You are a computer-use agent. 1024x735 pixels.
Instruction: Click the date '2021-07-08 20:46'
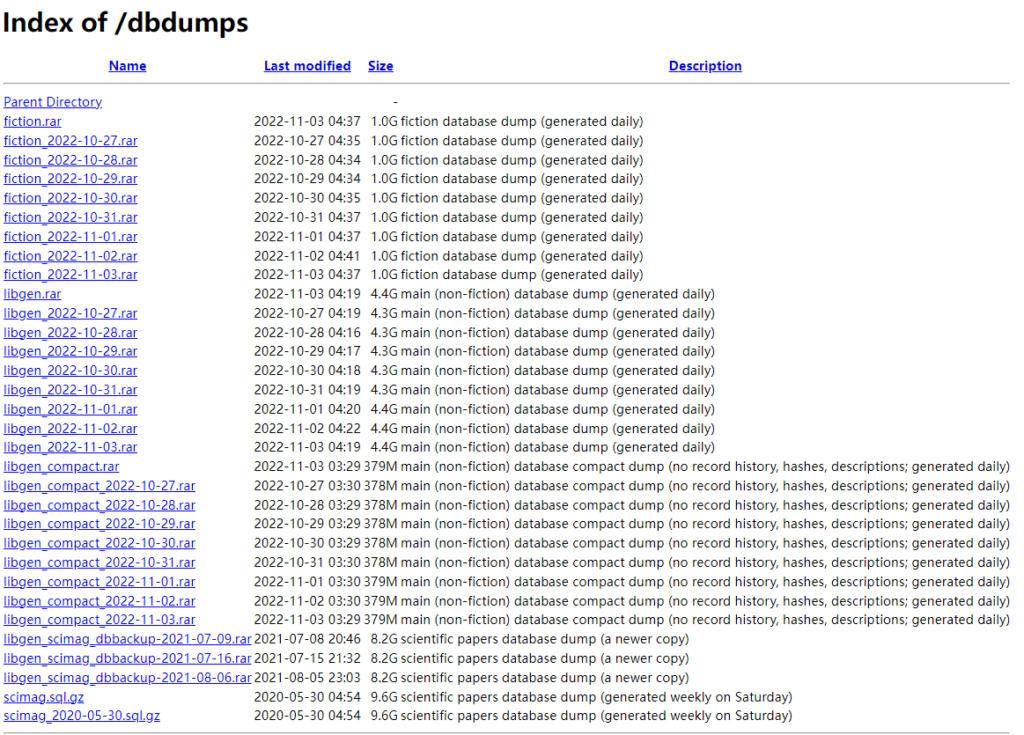click(307, 639)
